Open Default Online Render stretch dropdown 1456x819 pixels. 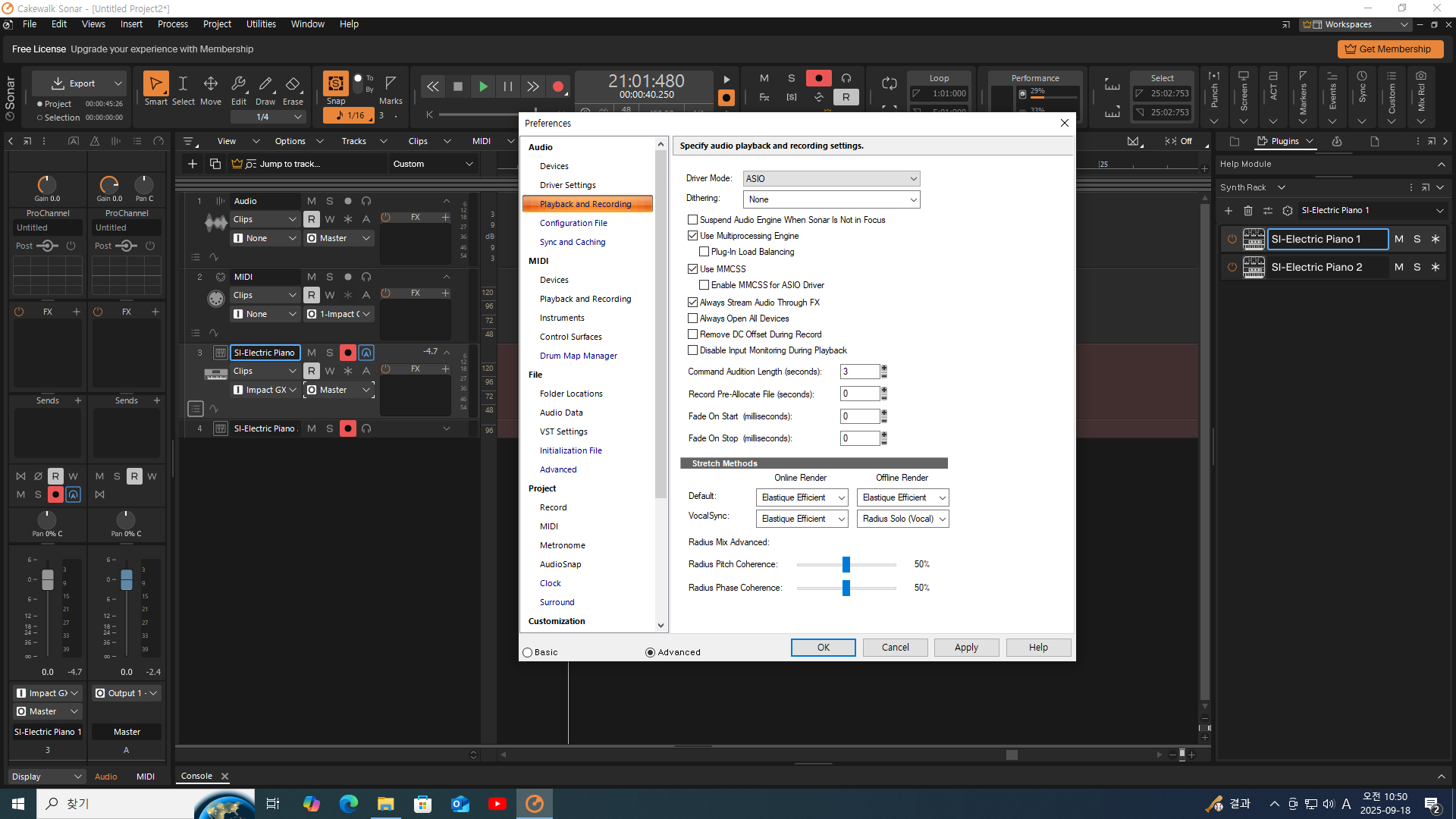802,497
